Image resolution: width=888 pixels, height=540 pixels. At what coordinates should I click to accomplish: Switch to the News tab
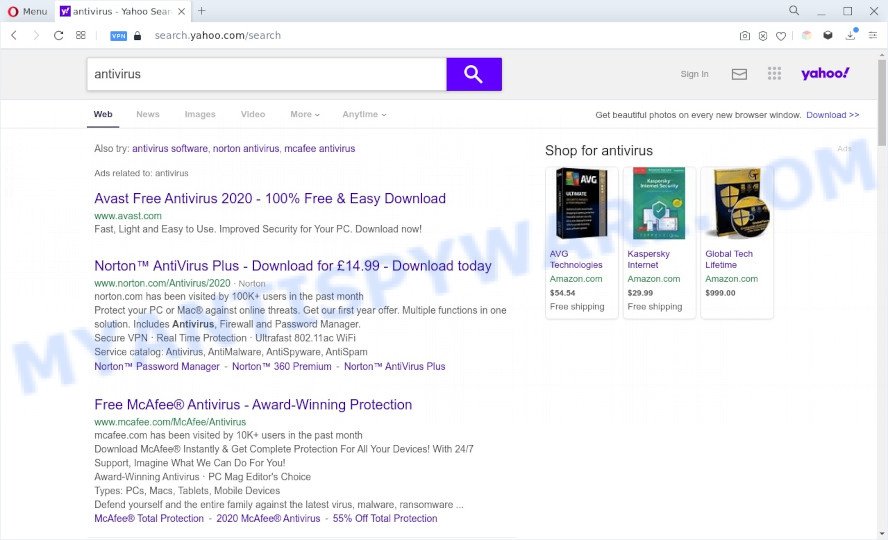(x=148, y=114)
